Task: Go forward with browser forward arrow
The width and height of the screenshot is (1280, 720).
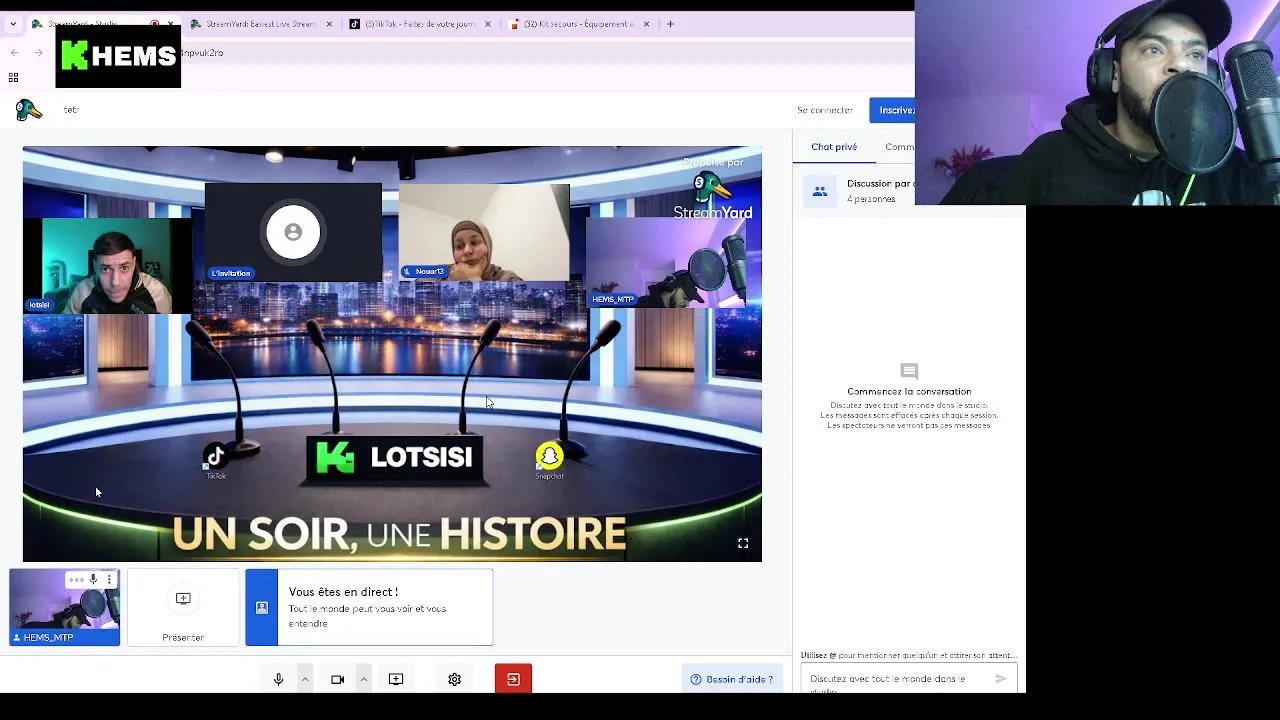Action: click(x=38, y=52)
